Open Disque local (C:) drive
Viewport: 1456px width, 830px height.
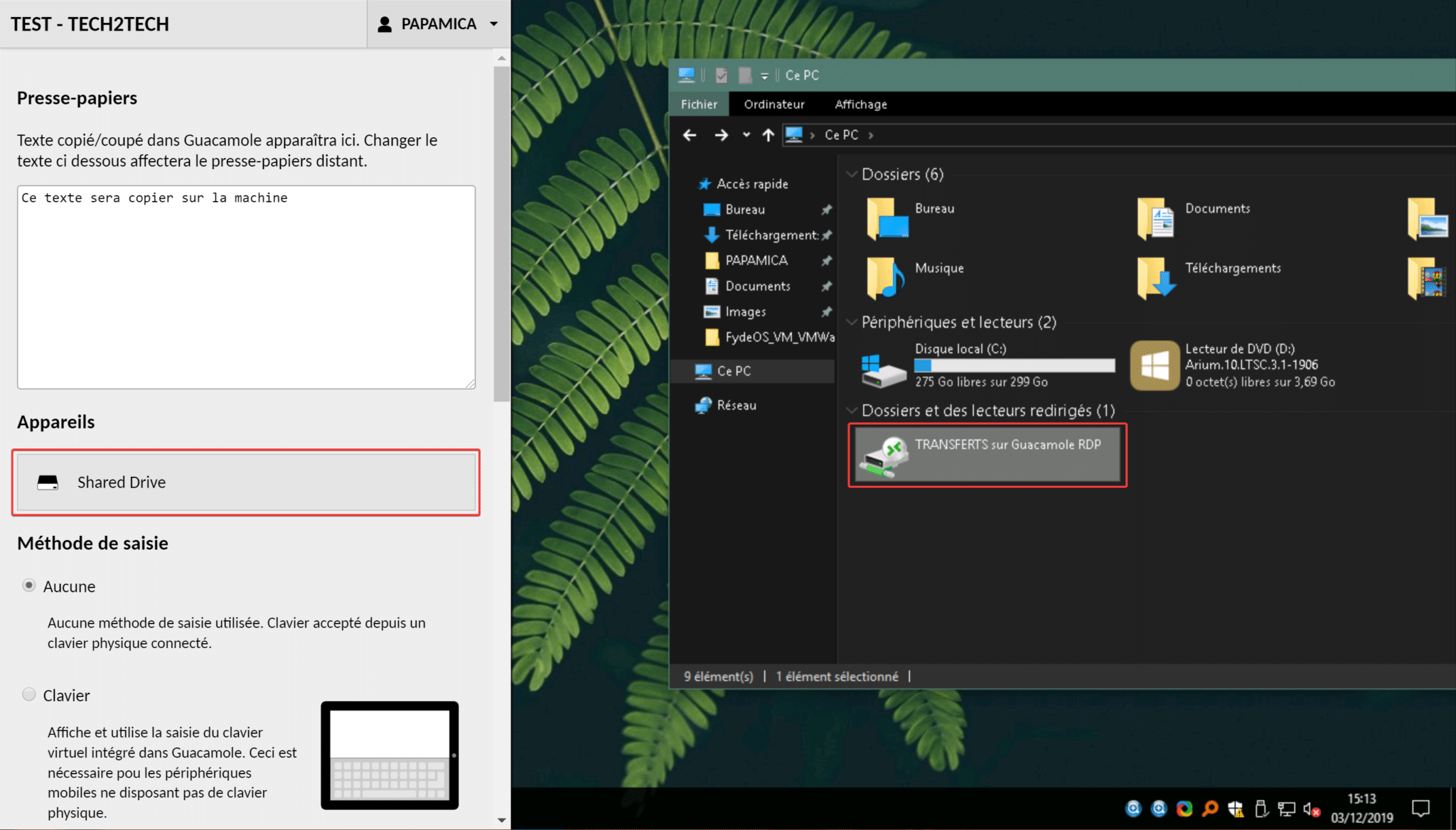[884, 370]
